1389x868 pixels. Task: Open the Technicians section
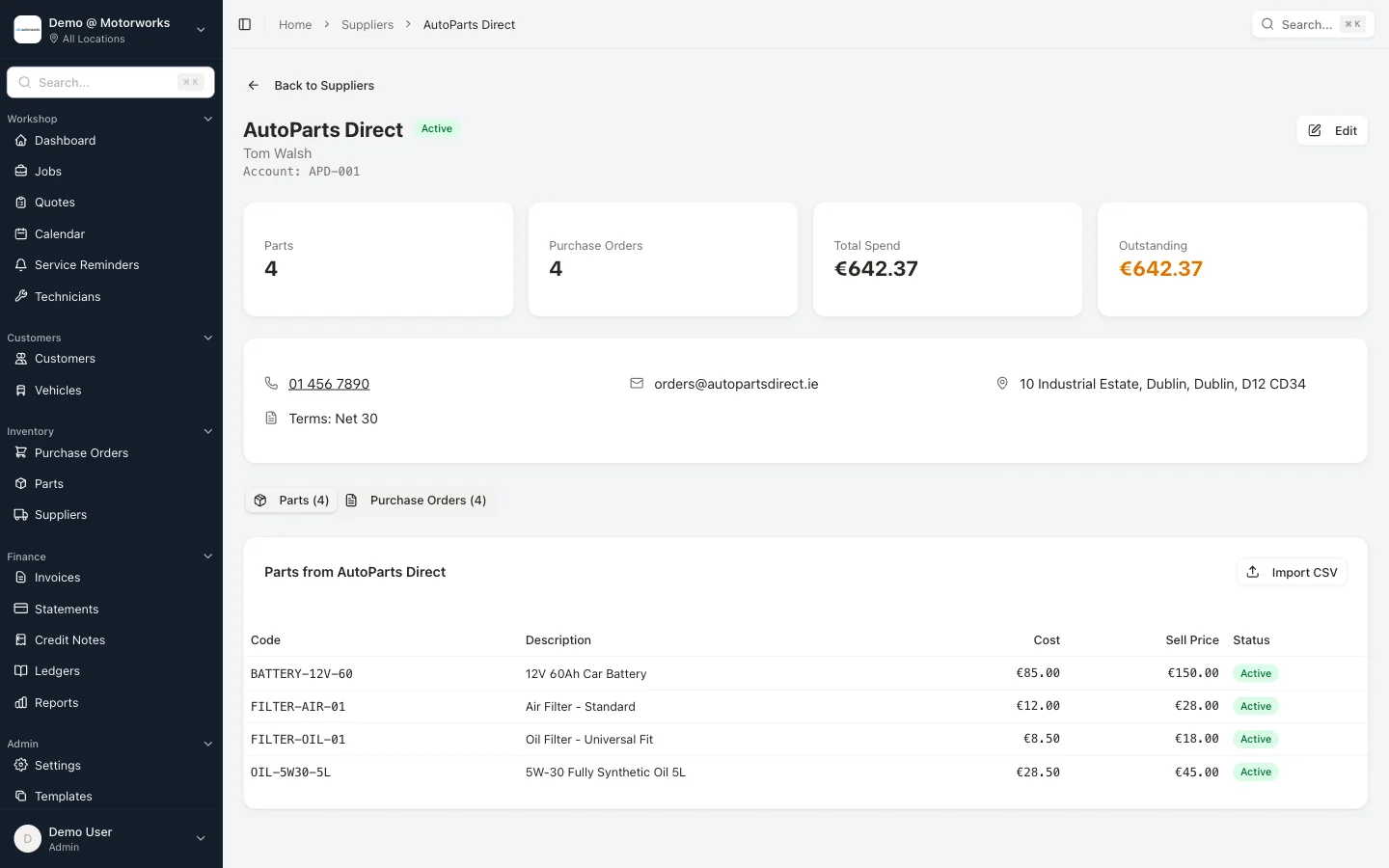click(68, 296)
